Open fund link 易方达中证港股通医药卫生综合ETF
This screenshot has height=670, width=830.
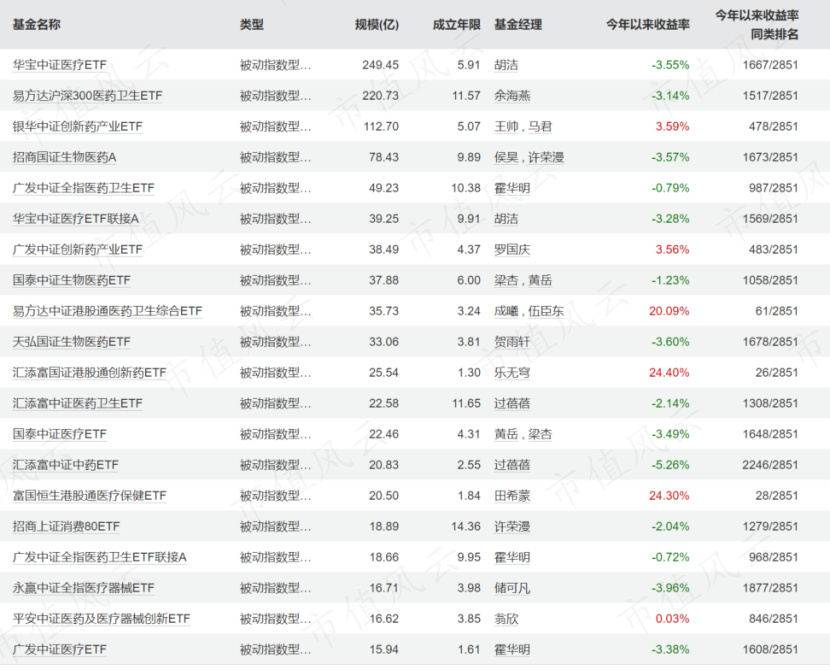click(x=107, y=311)
